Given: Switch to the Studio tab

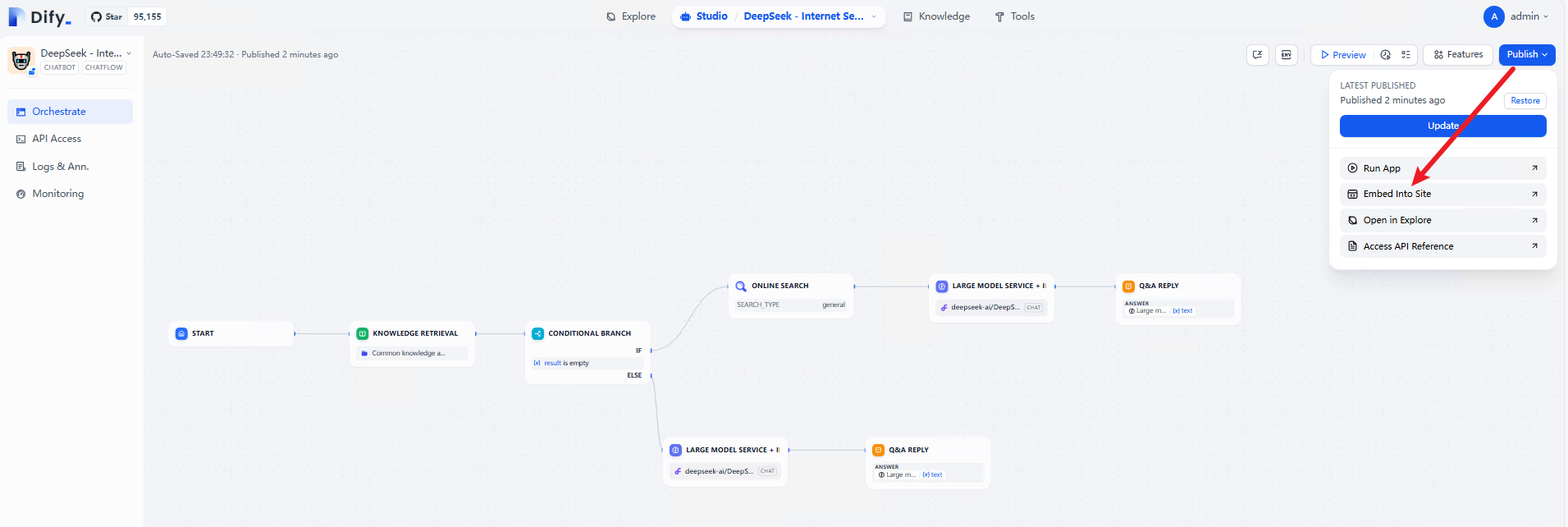Looking at the screenshot, I should [x=704, y=16].
